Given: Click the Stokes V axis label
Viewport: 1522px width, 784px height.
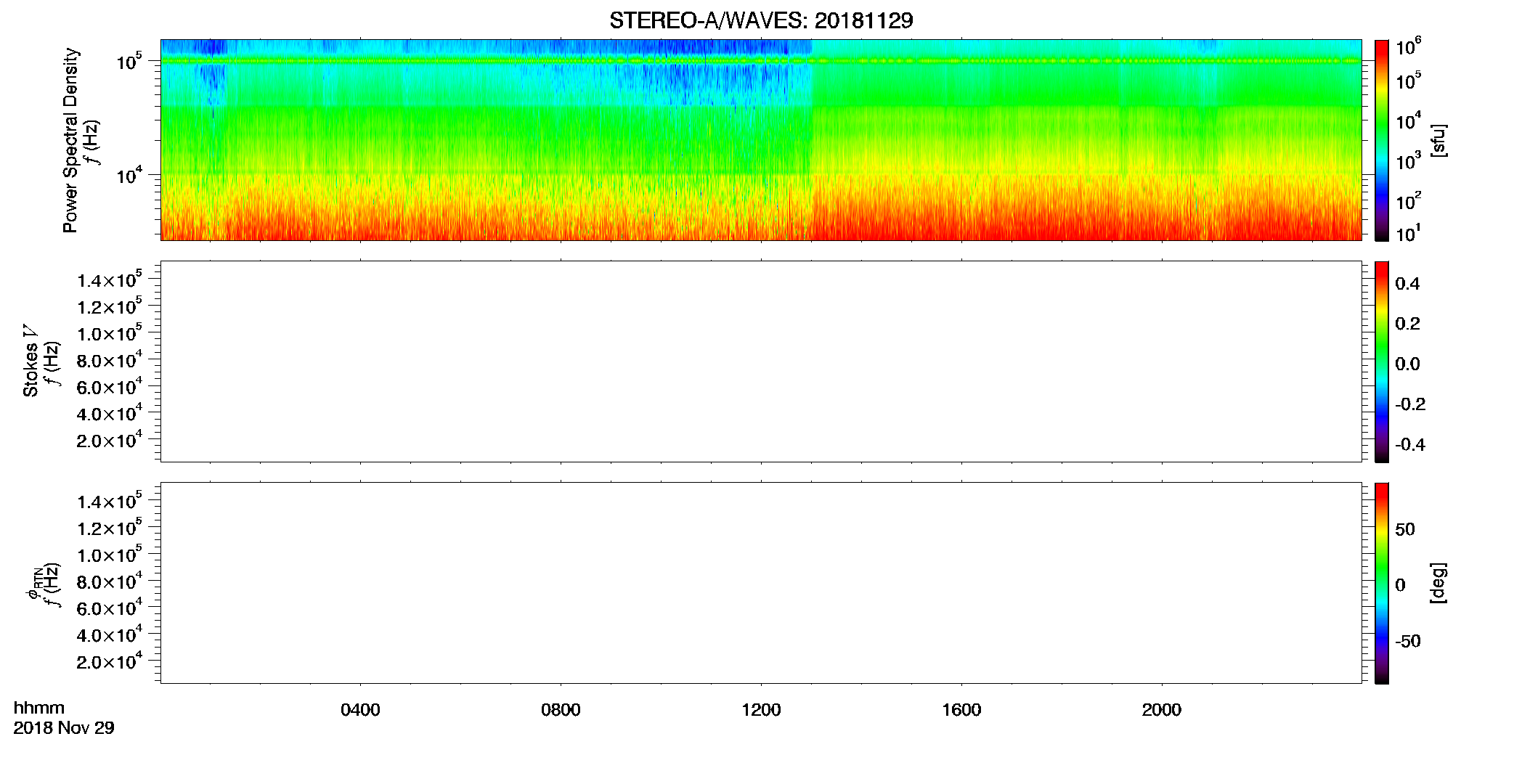Looking at the screenshot, I should tap(30, 361).
